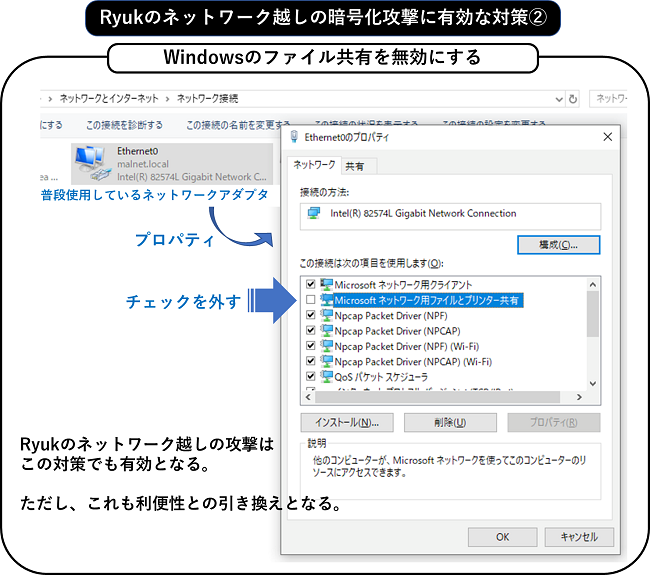
Task: Refresh the ネットワーク接続 address bar
Action: point(573,99)
